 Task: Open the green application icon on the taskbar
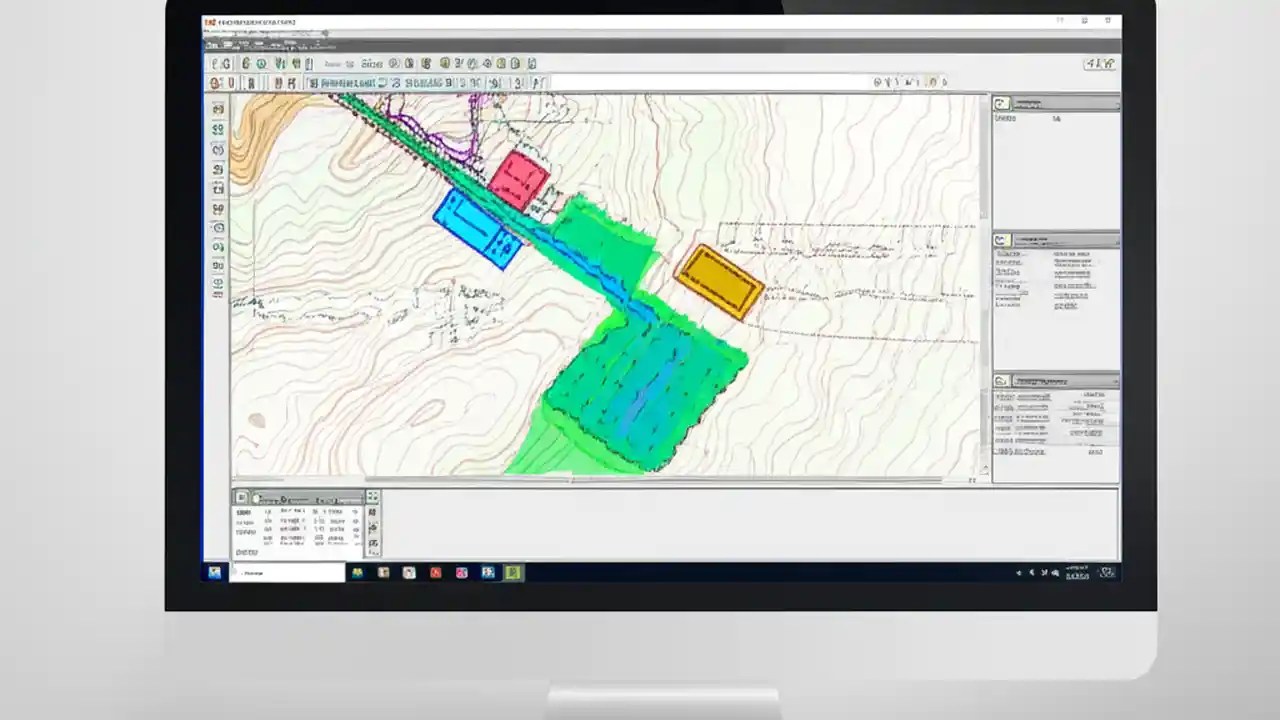coord(513,572)
